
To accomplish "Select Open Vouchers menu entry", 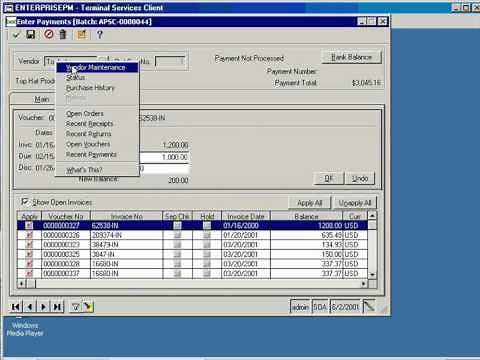I will (x=97, y=144).
